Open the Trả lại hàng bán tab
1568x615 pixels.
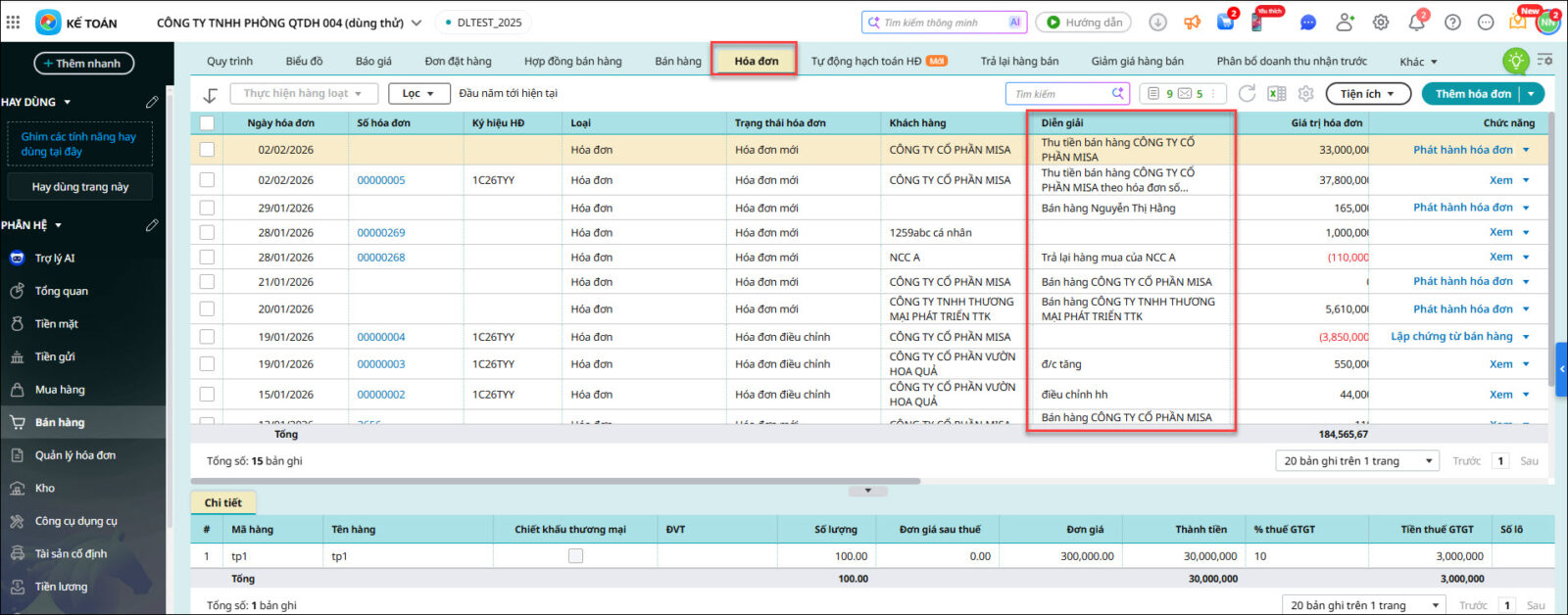coord(1019,61)
